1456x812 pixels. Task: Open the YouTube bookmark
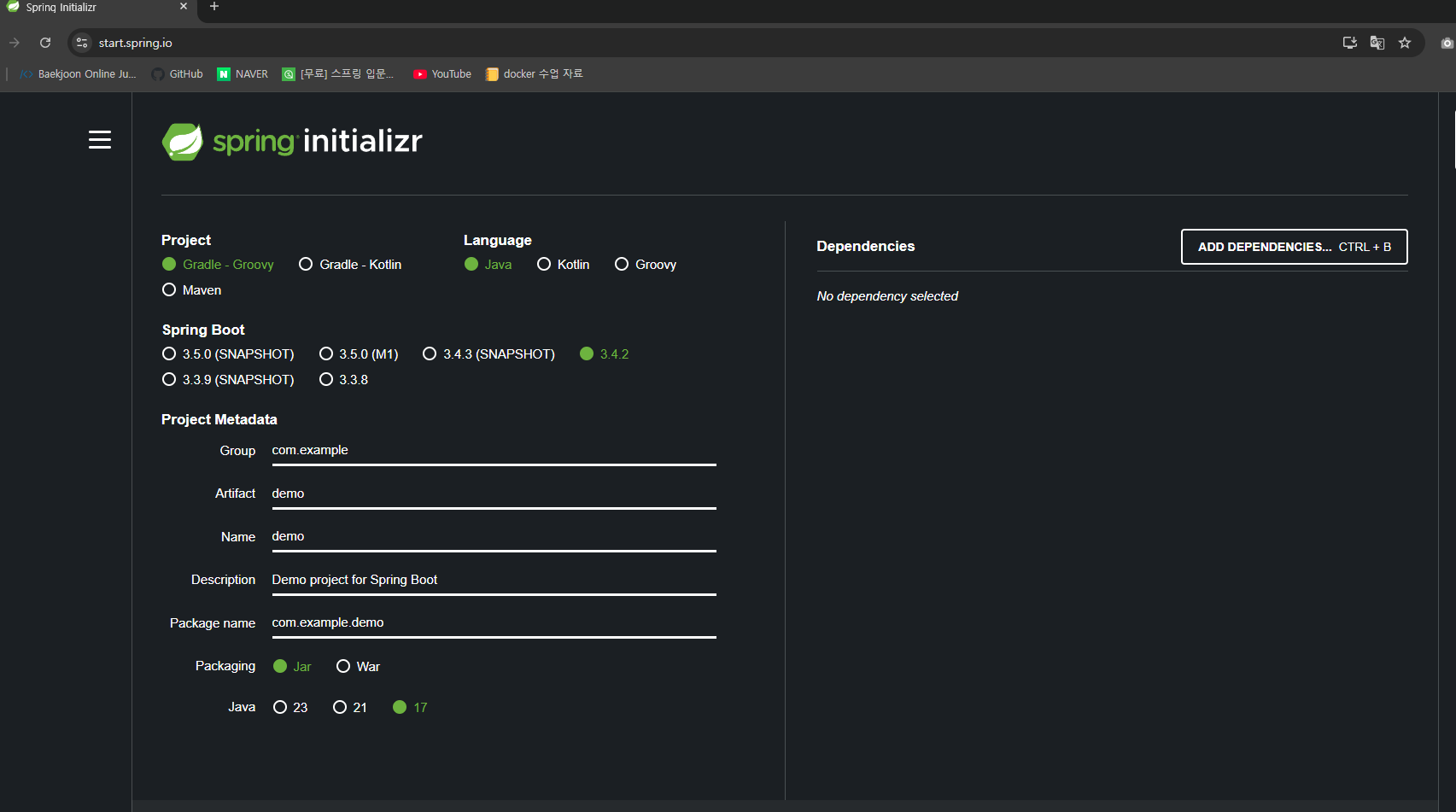(x=442, y=74)
